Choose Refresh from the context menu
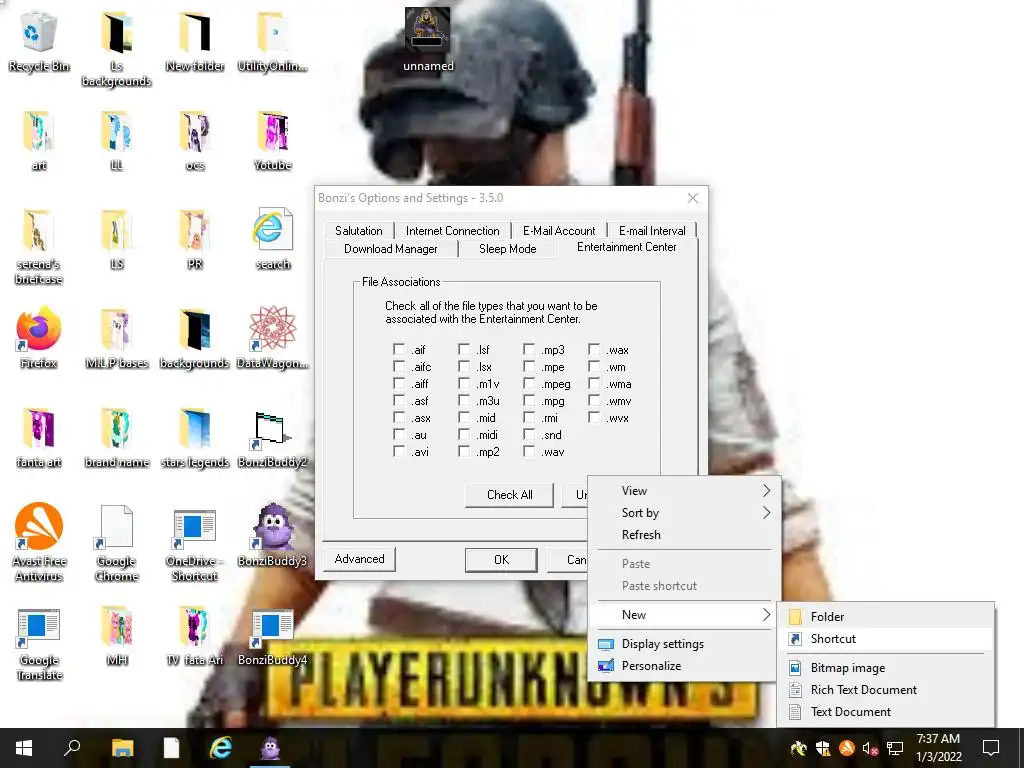The image size is (1024, 768). tap(684, 535)
